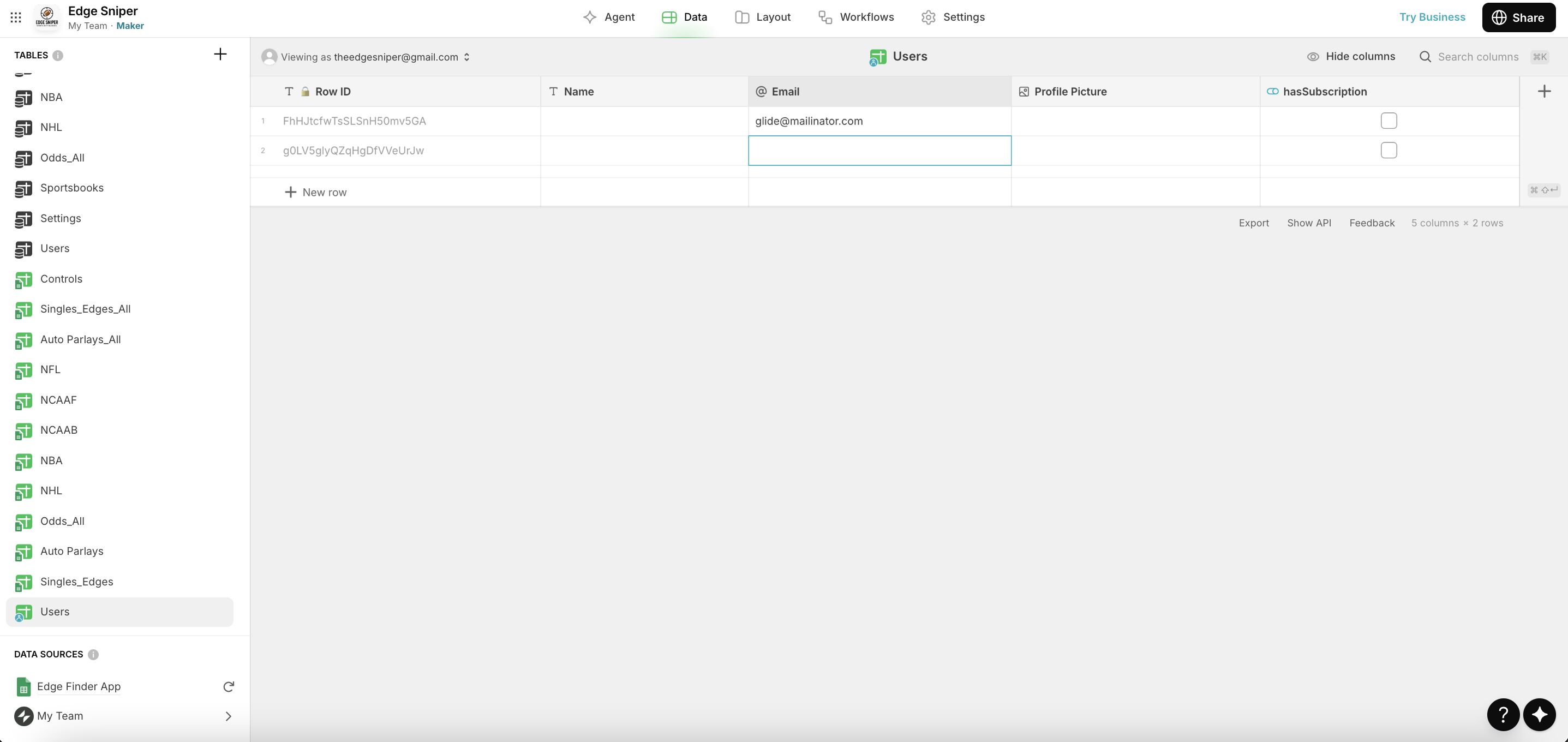The height and width of the screenshot is (742, 1568).
Task: Click the Share button
Action: coord(1518,17)
